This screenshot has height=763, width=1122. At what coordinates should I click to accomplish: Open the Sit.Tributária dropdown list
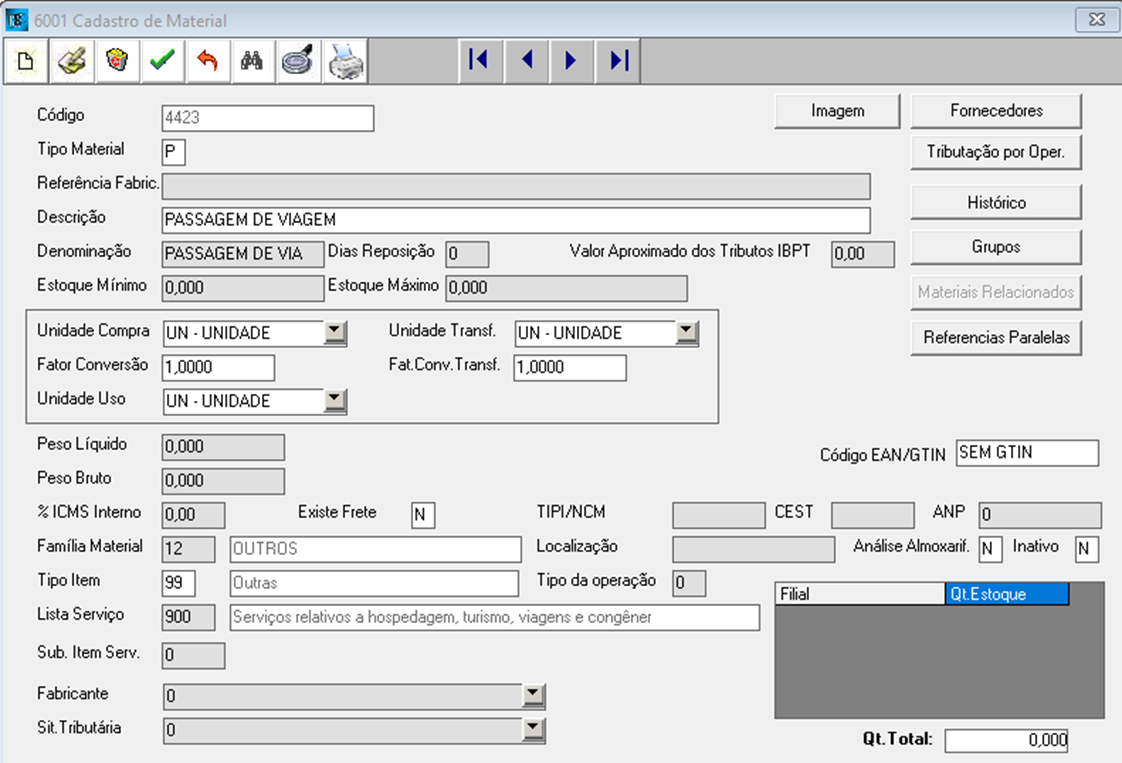[x=533, y=729]
